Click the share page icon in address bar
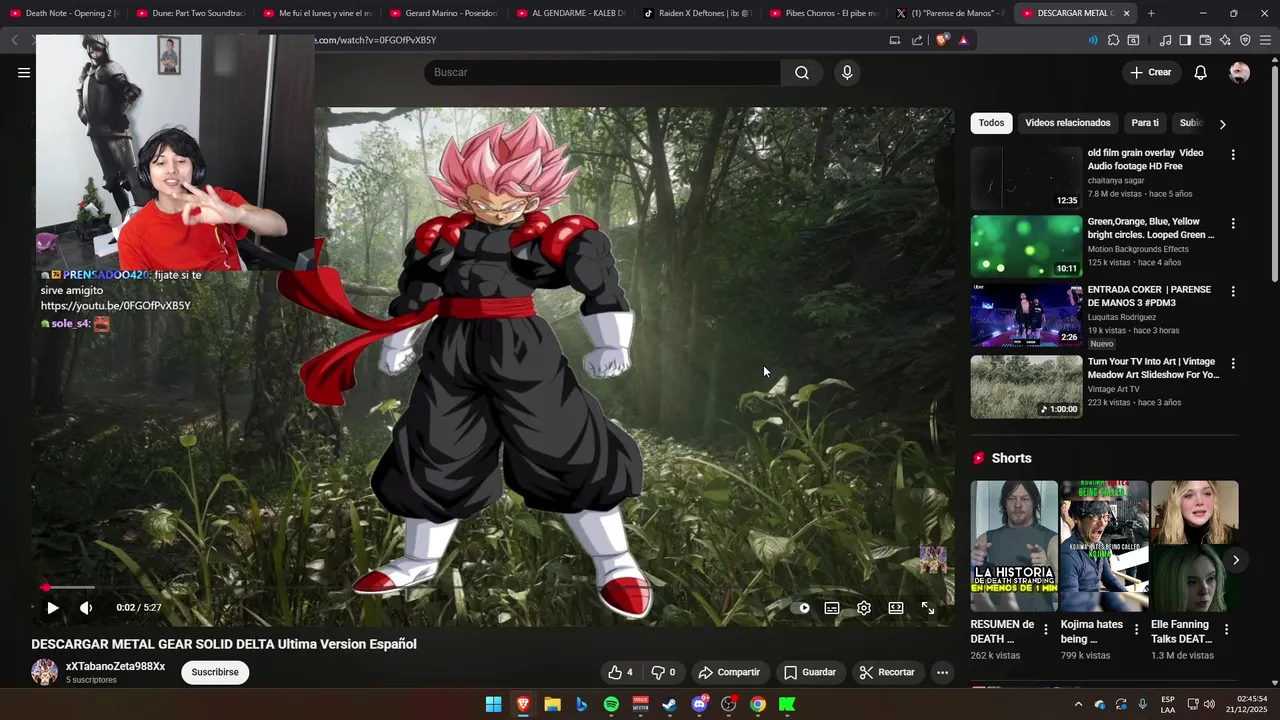Image resolution: width=1280 pixels, height=720 pixels. [917, 40]
